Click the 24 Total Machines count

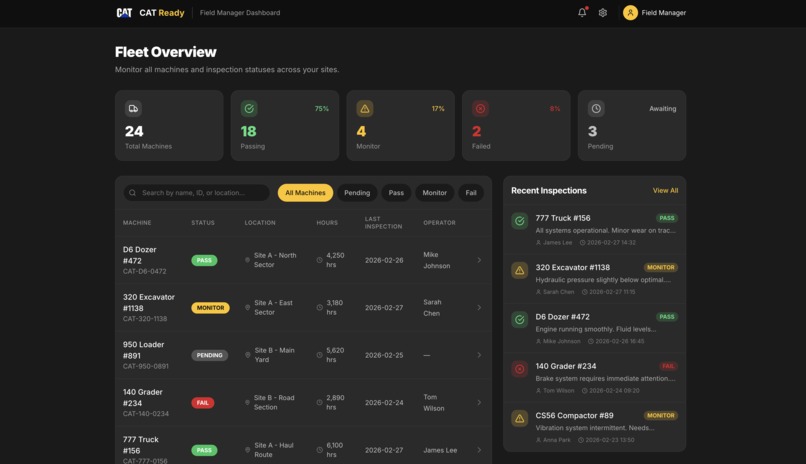coord(134,131)
